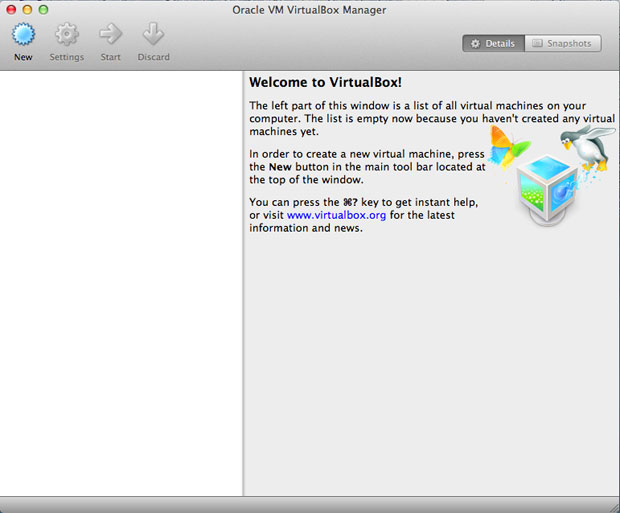620x513 pixels.
Task: Switch to the Snapshots view
Action: [x=563, y=44]
